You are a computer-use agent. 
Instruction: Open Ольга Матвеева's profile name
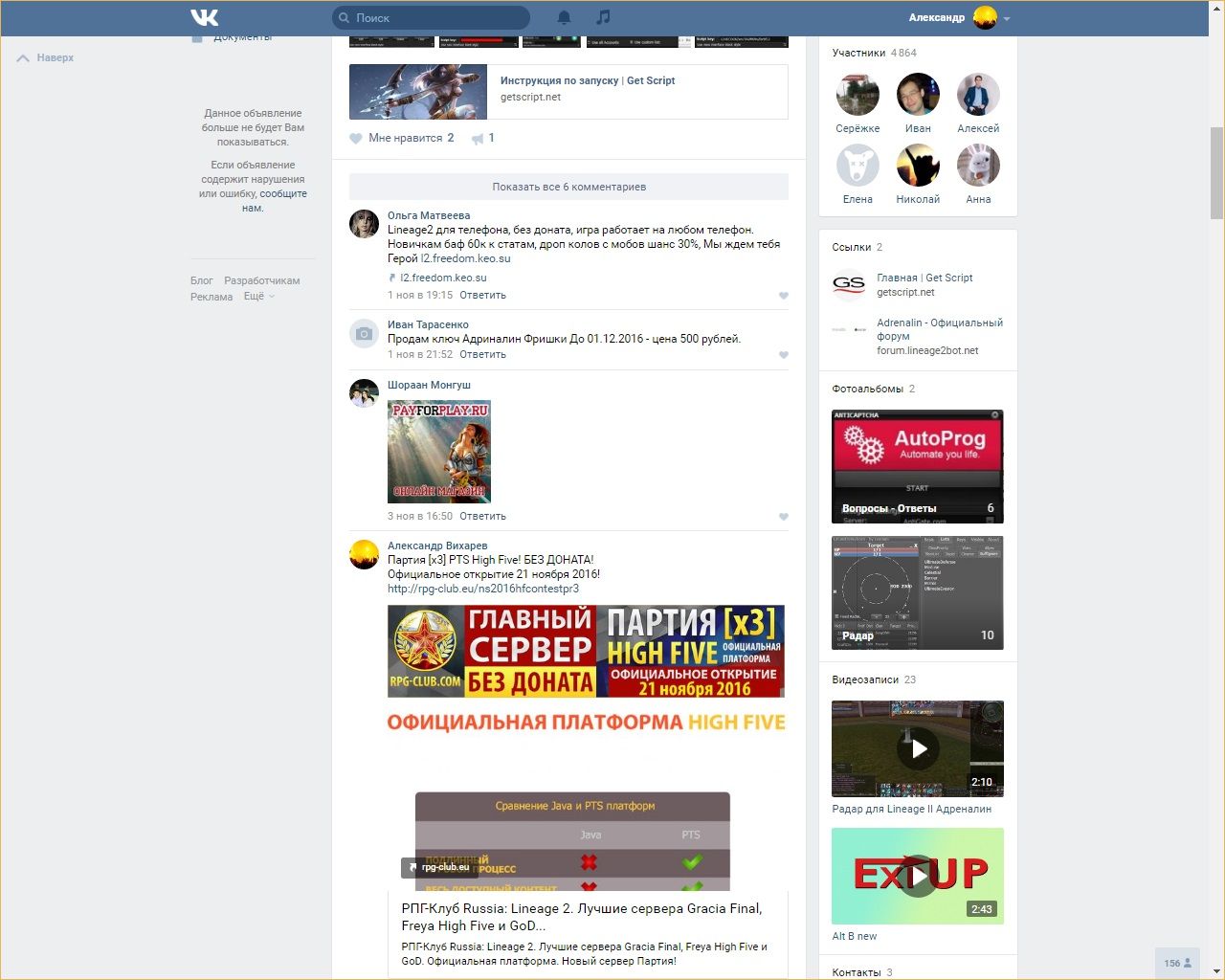429,215
